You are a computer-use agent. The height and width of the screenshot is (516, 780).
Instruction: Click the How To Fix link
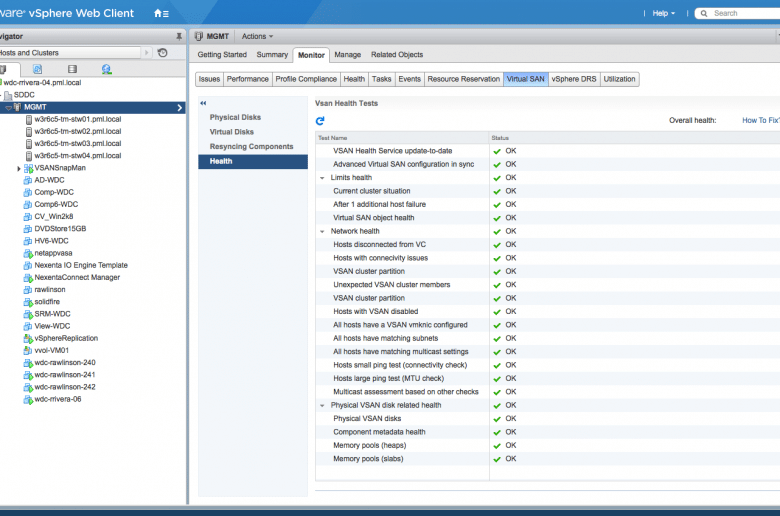[x=761, y=120]
